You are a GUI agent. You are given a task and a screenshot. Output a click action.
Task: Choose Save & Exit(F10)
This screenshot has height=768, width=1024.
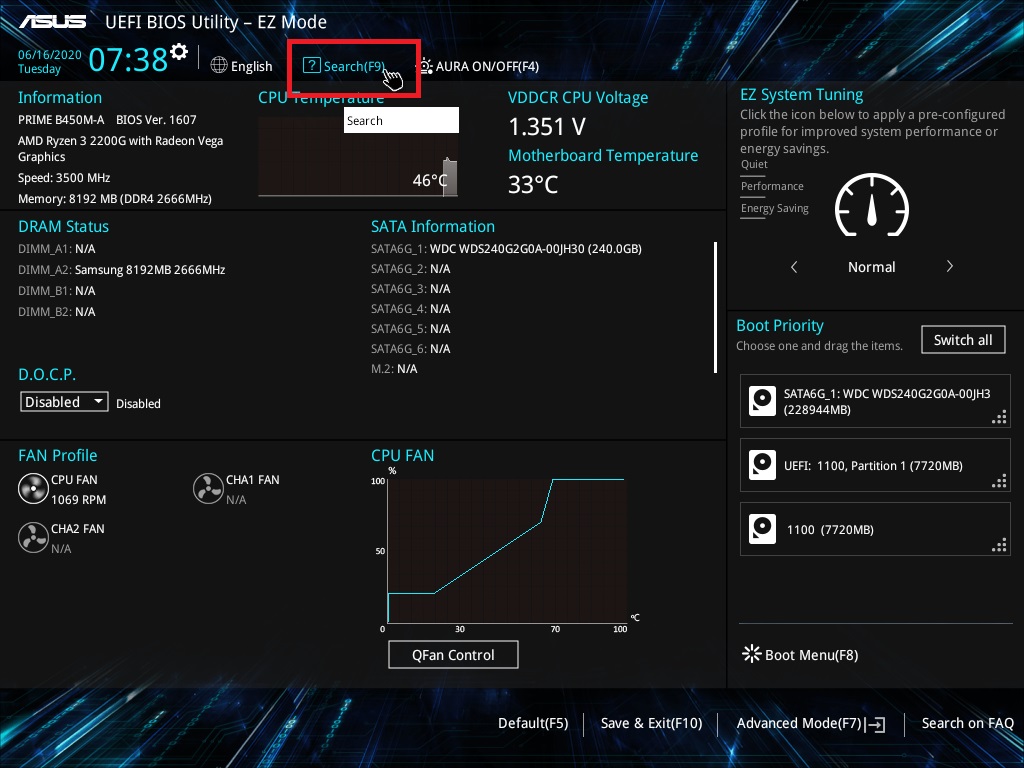(651, 724)
